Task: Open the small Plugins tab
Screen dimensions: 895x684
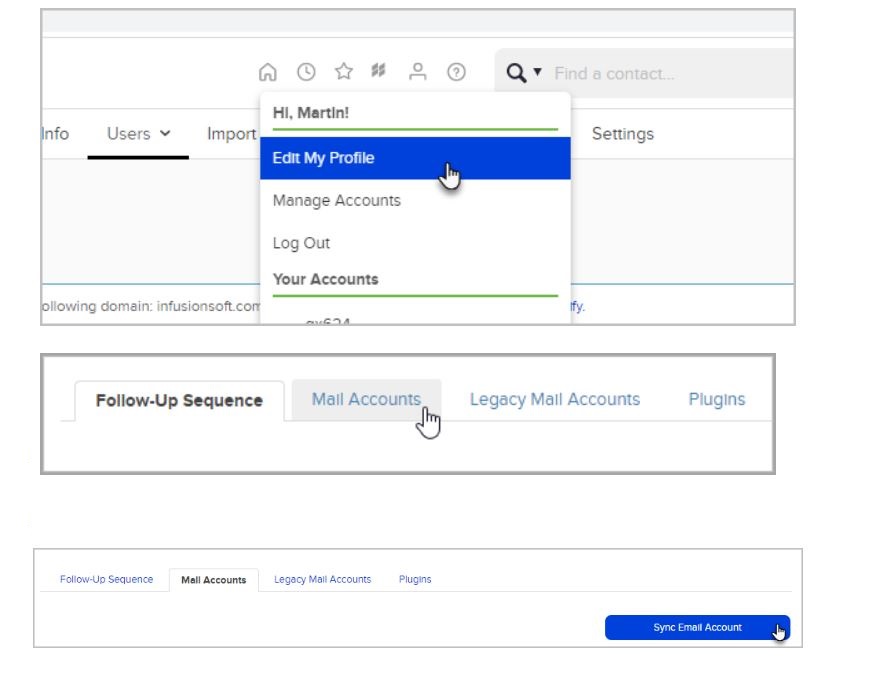Action: (415, 580)
